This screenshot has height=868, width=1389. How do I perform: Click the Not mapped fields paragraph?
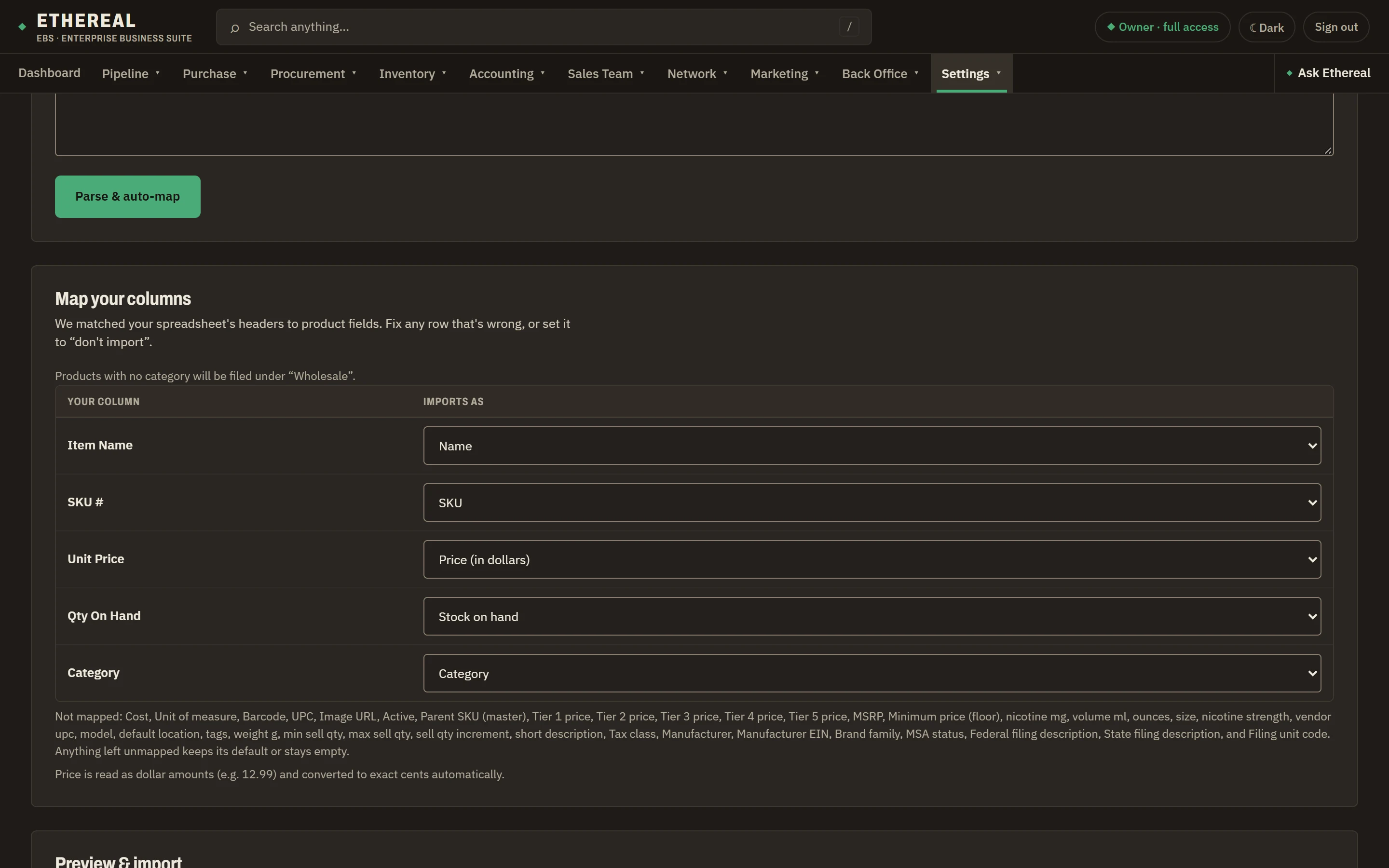[x=693, y=733]
